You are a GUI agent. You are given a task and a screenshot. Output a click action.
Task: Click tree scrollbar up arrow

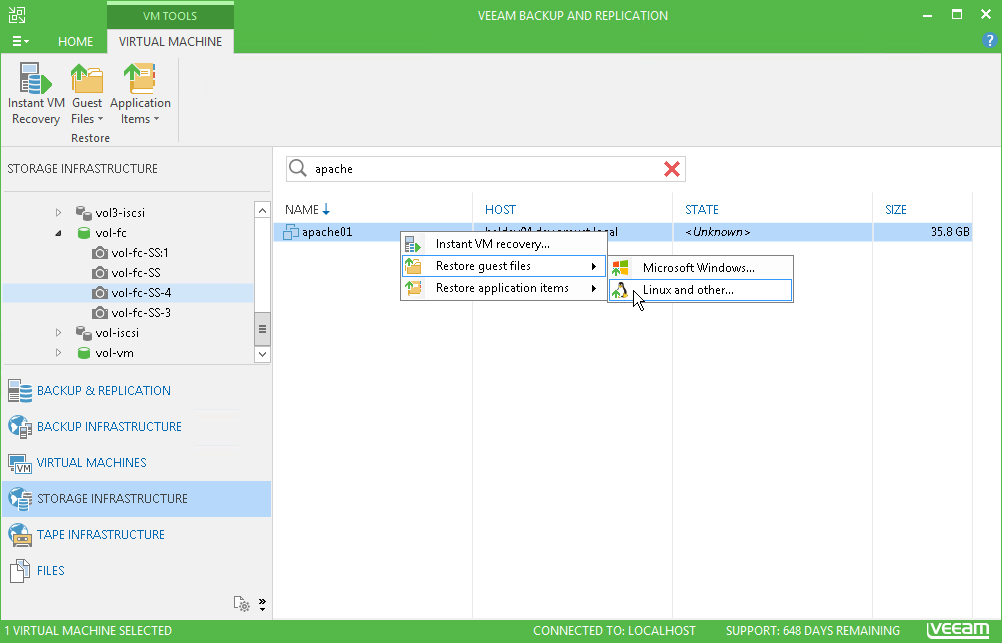click(262, 210)
